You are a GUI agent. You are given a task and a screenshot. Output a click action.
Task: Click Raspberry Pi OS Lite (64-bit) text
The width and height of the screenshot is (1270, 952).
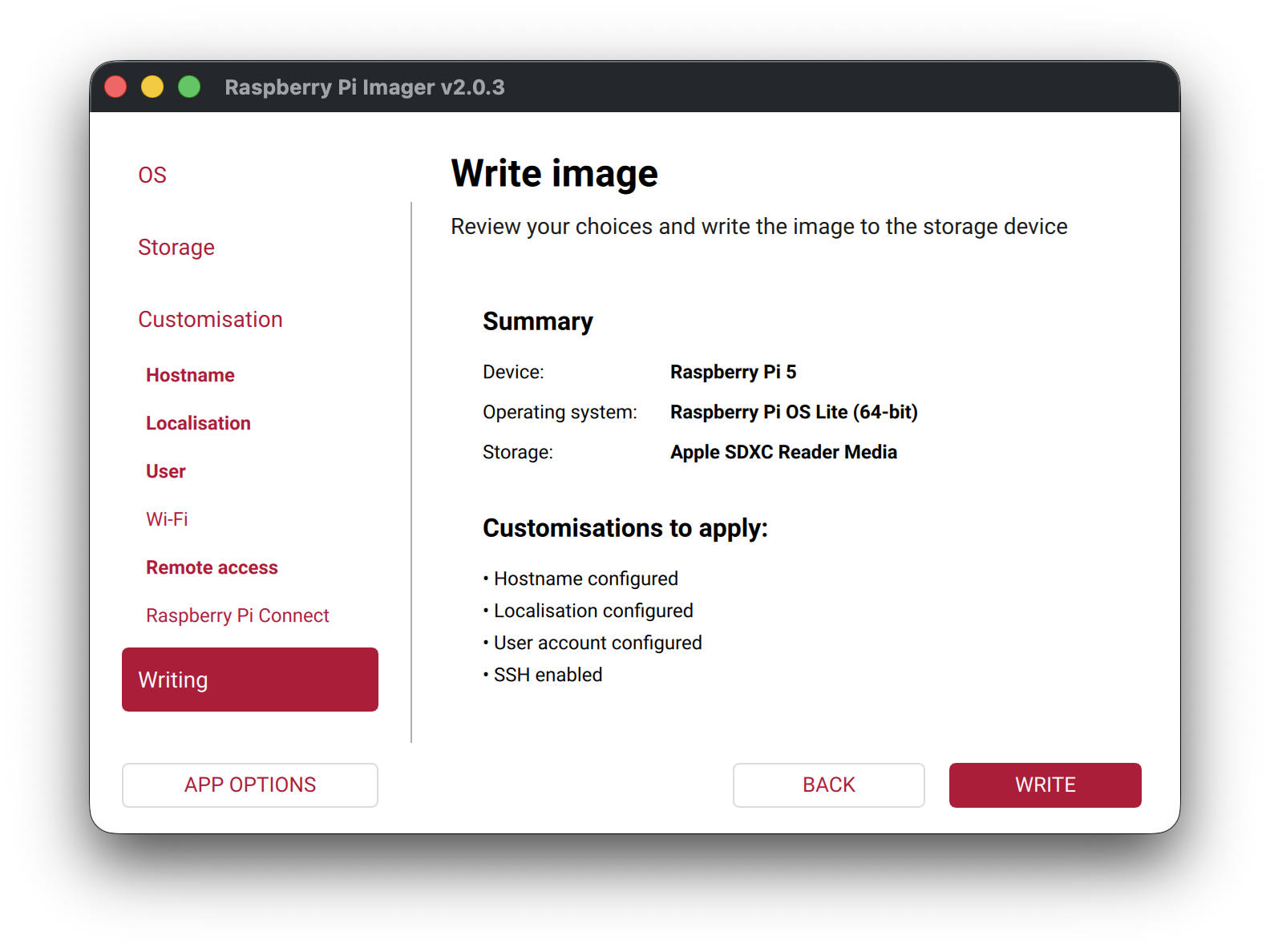[794, 412]
